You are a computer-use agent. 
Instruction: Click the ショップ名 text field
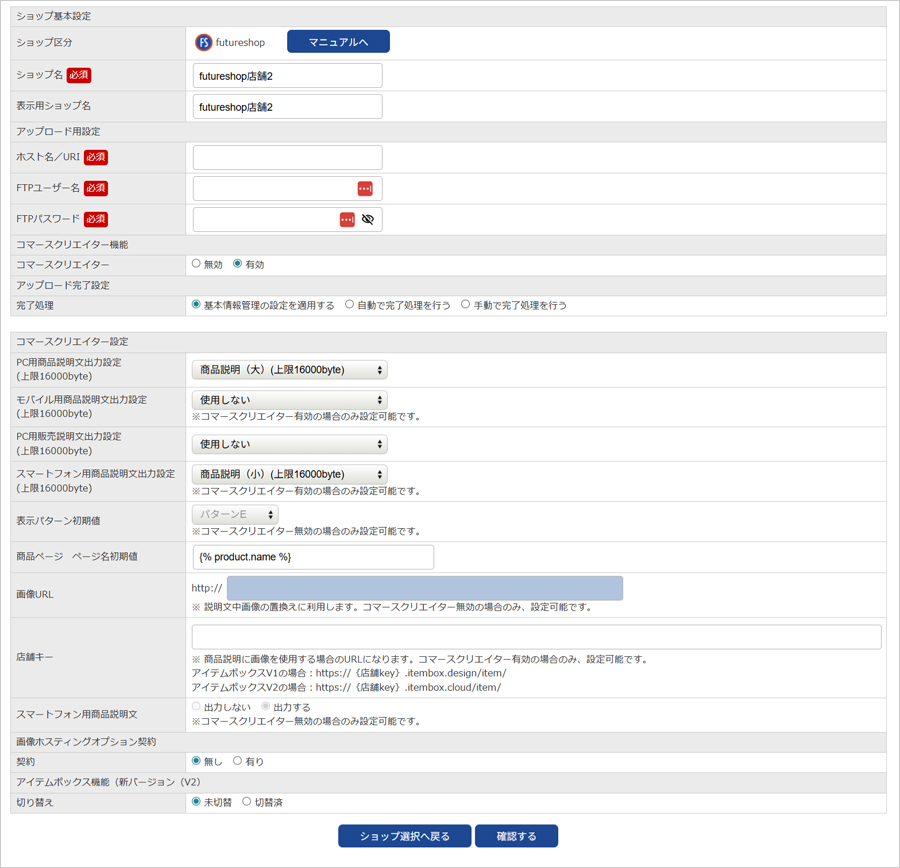tap(285, 75)
